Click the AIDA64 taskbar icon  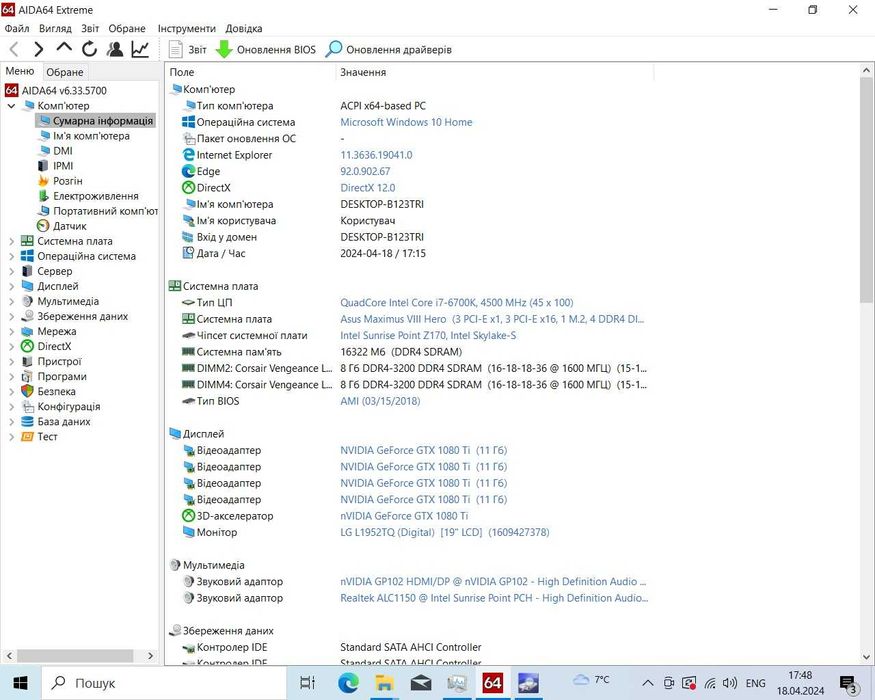tap(492, 683)
